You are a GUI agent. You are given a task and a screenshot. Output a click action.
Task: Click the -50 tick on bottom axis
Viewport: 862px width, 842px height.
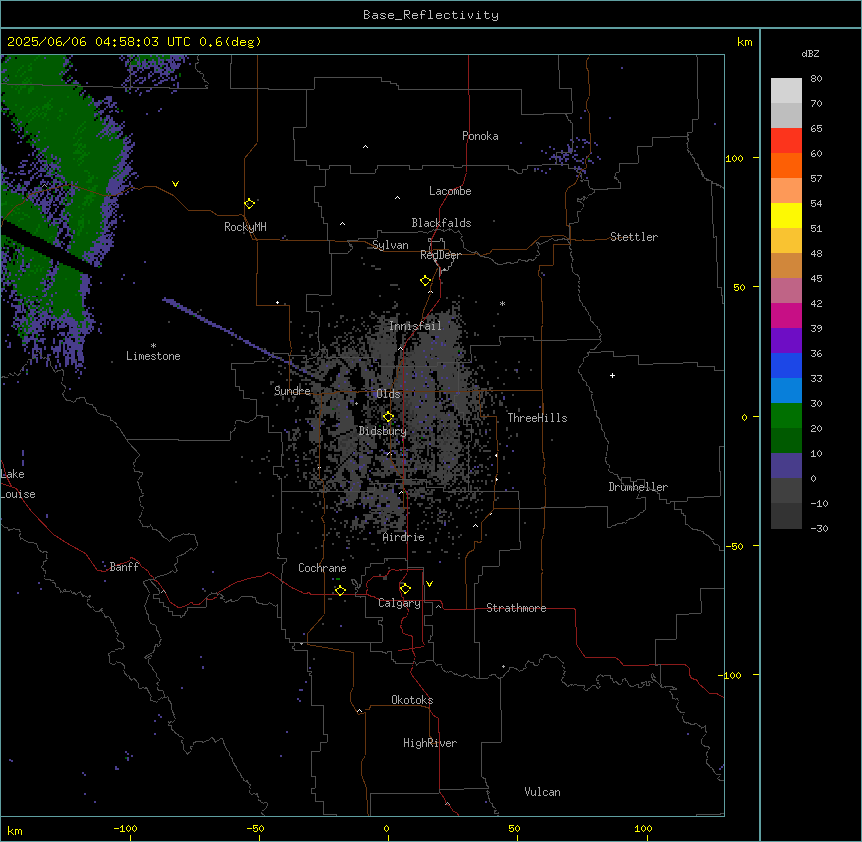pyautogui.click(x=255, y=828)
